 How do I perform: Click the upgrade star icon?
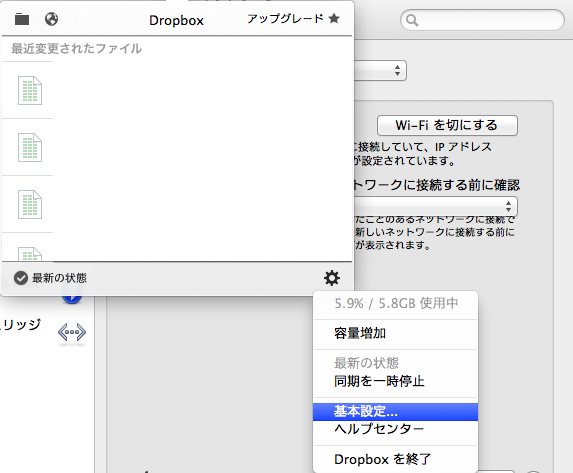click(334, 18)
